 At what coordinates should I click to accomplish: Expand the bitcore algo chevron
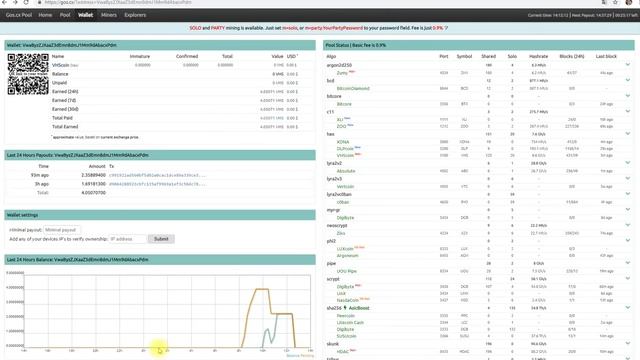[x=628, y=96]
